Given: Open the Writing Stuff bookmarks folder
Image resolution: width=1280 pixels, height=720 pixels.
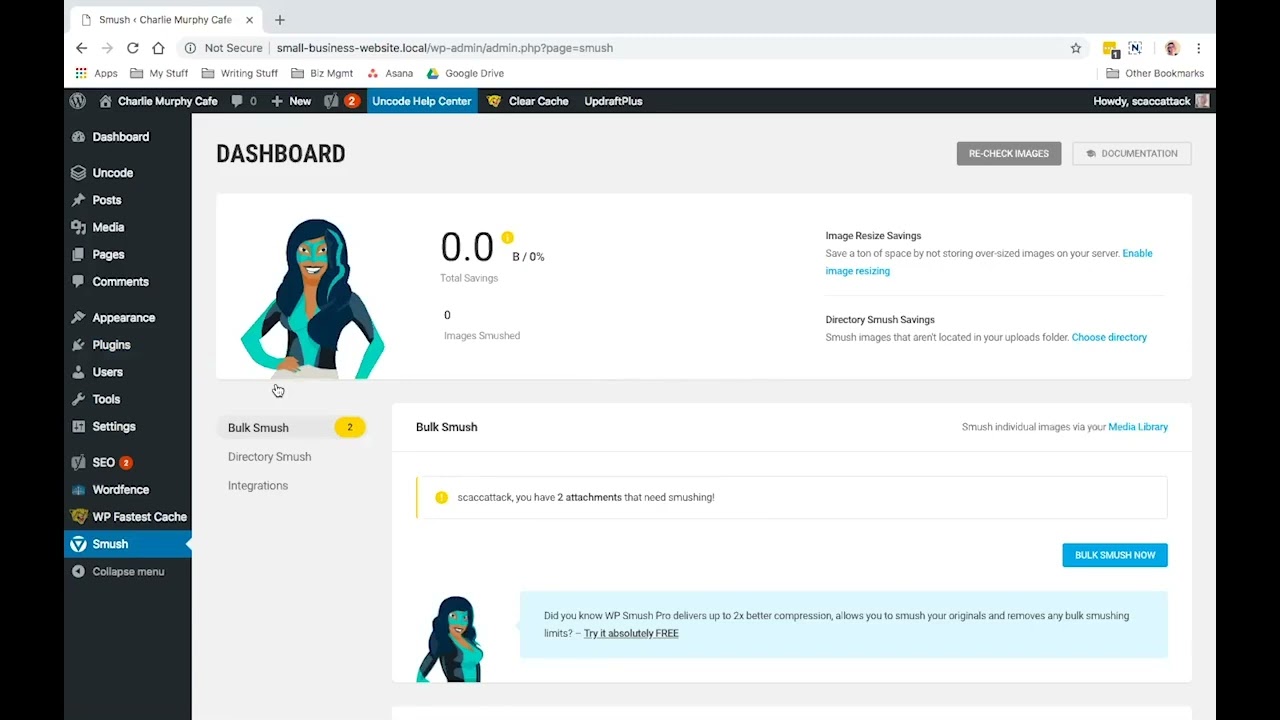Looking at the screenshot, I should point(240,73).
